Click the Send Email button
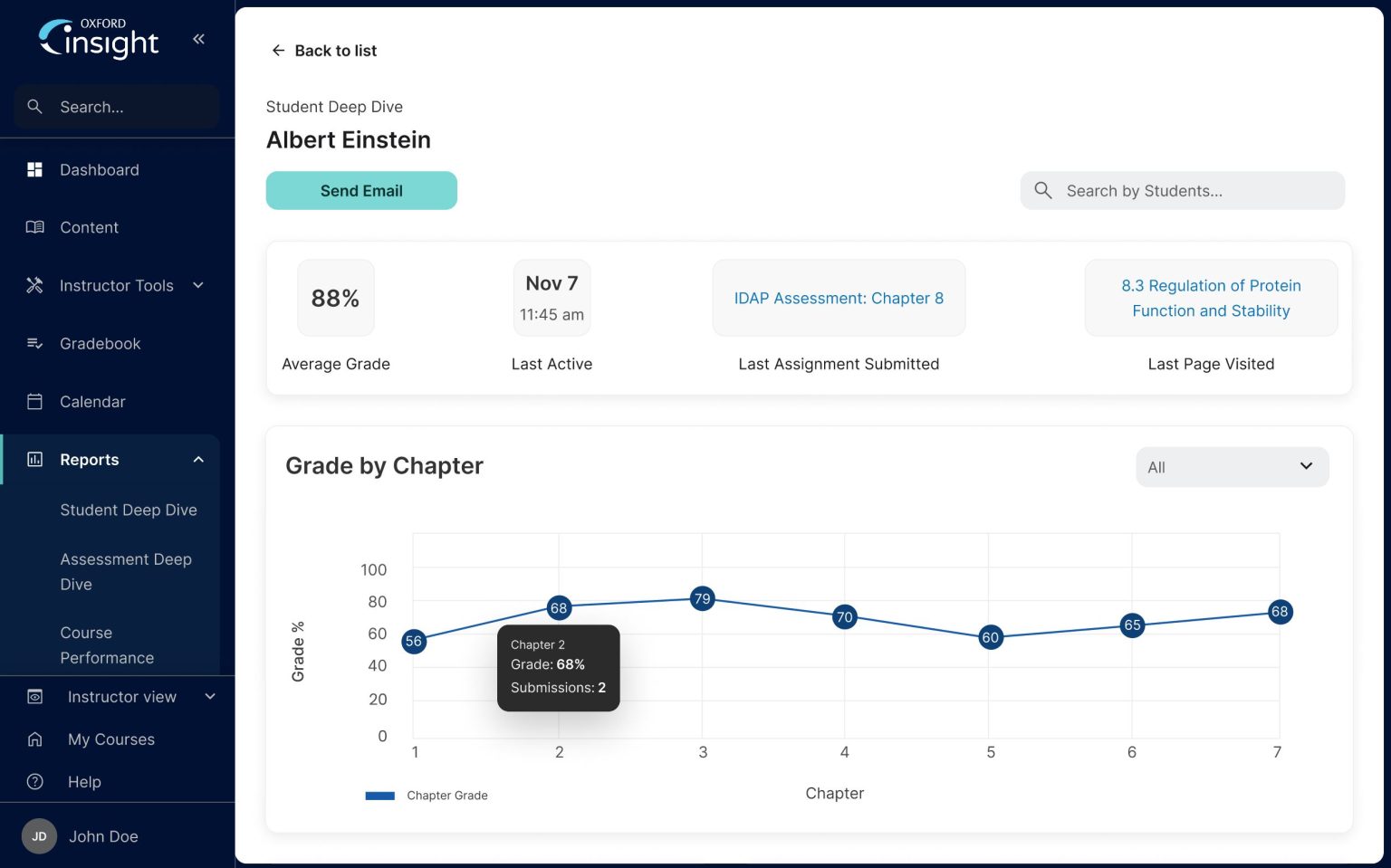 (x=361, y=190)
